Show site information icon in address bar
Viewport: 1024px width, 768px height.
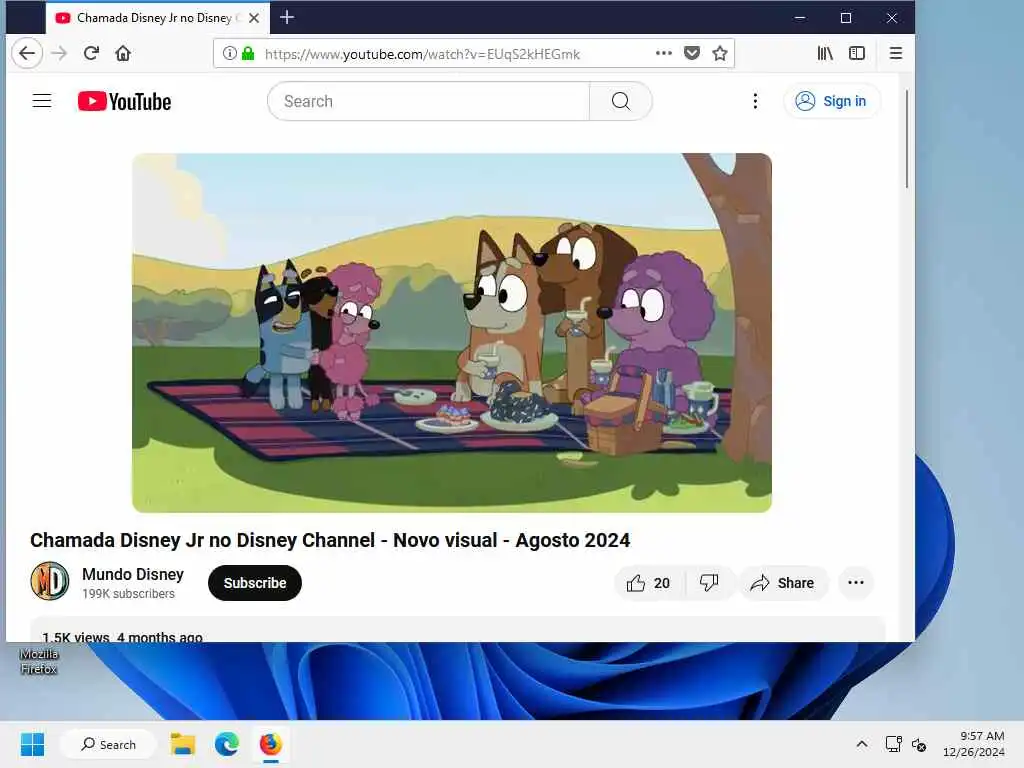(229, 53)
